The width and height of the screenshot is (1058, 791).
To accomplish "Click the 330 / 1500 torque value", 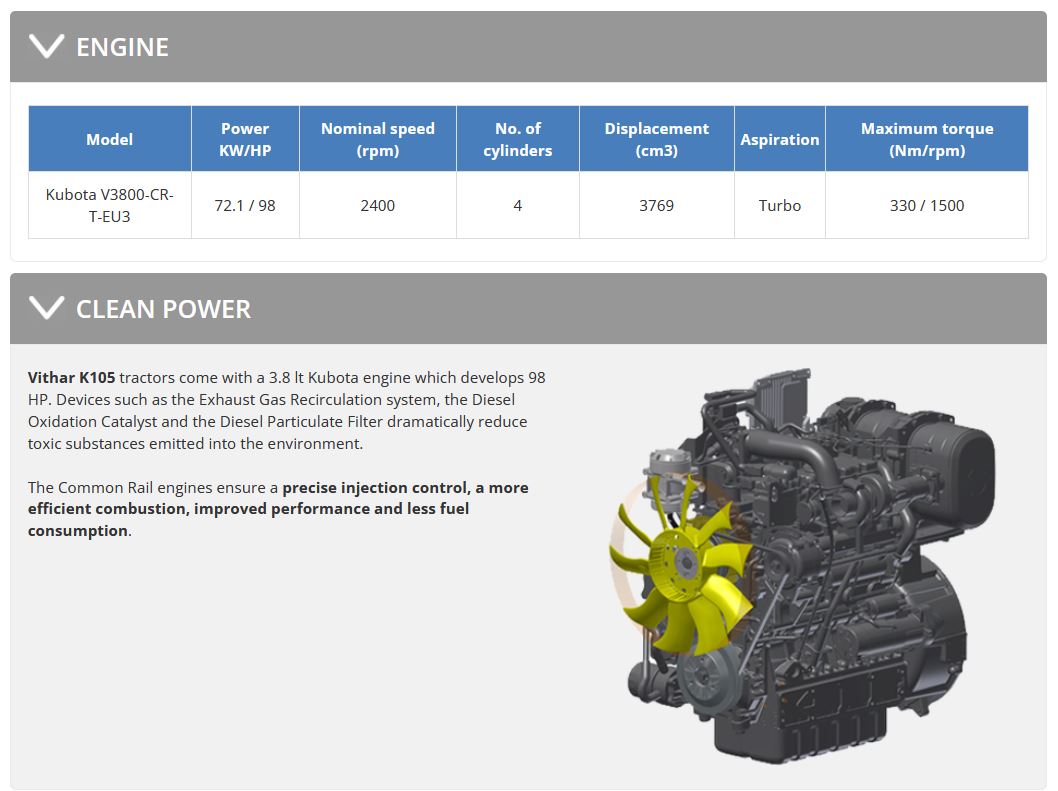I will tap(926, 205).
